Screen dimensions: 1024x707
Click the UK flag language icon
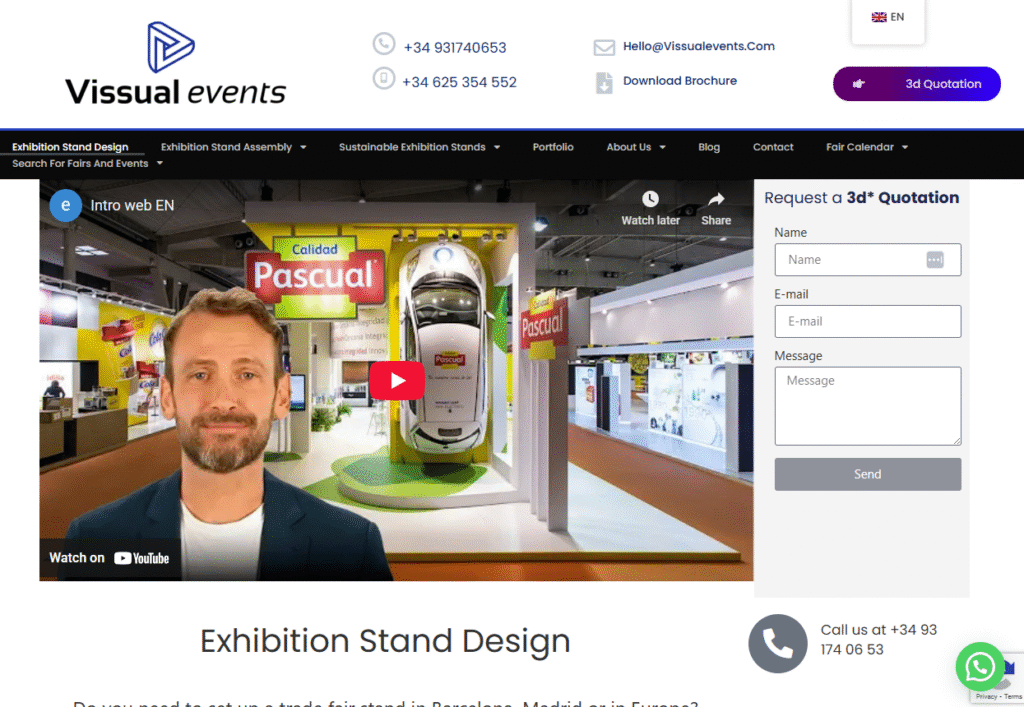879,17
